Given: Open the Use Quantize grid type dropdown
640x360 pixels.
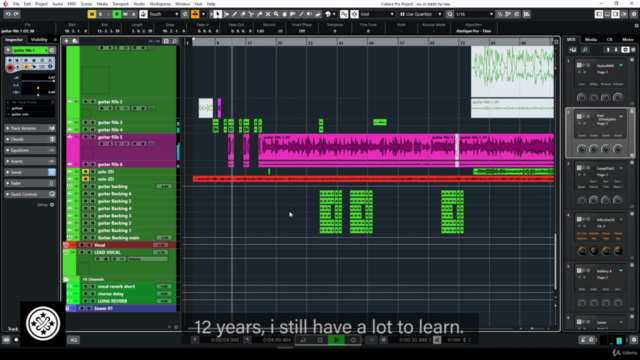Looking at the screenshot, I should pyautogui.click(x=420, y=14).
